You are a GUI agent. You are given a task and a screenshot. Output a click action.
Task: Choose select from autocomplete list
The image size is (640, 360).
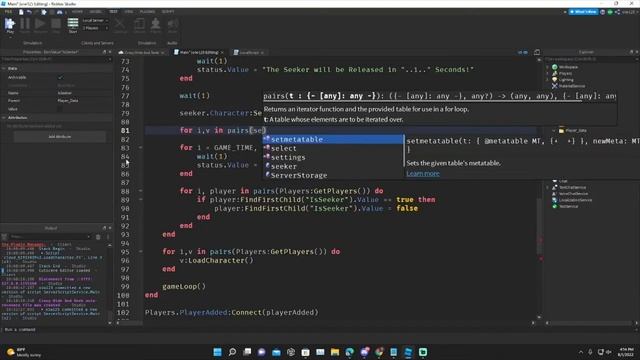tap(332, 148)
